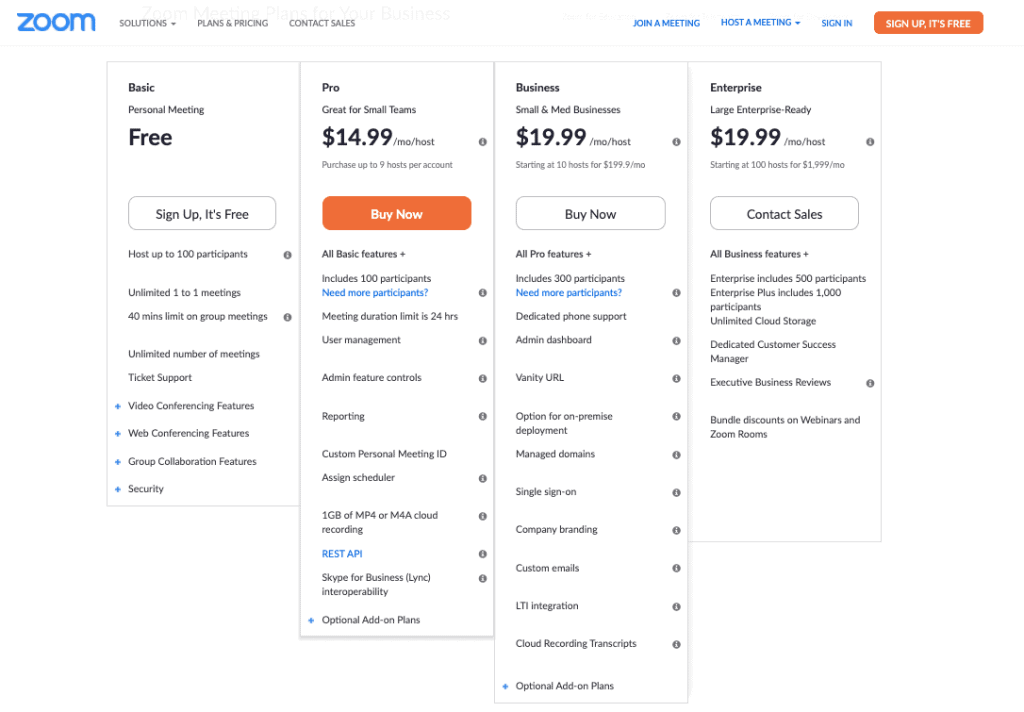Show info for Executive Business Reviews
This screenshot has width=1024, height=712.
870,384
